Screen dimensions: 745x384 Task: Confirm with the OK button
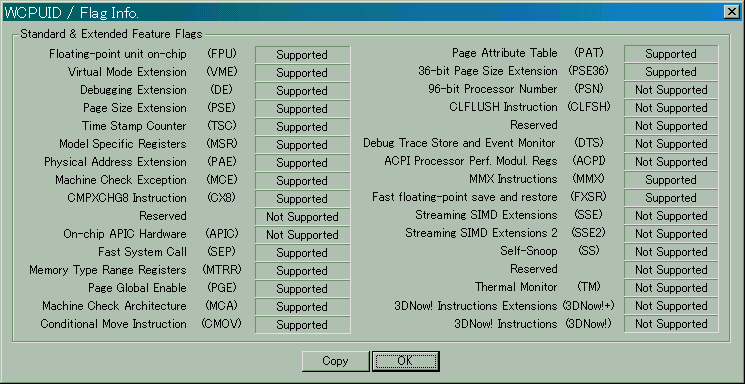(405, 361)
